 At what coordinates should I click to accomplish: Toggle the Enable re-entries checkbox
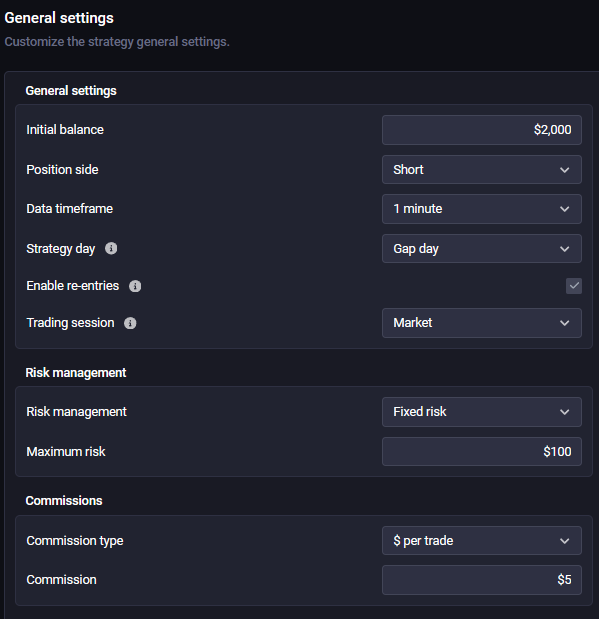coord(573,286)
